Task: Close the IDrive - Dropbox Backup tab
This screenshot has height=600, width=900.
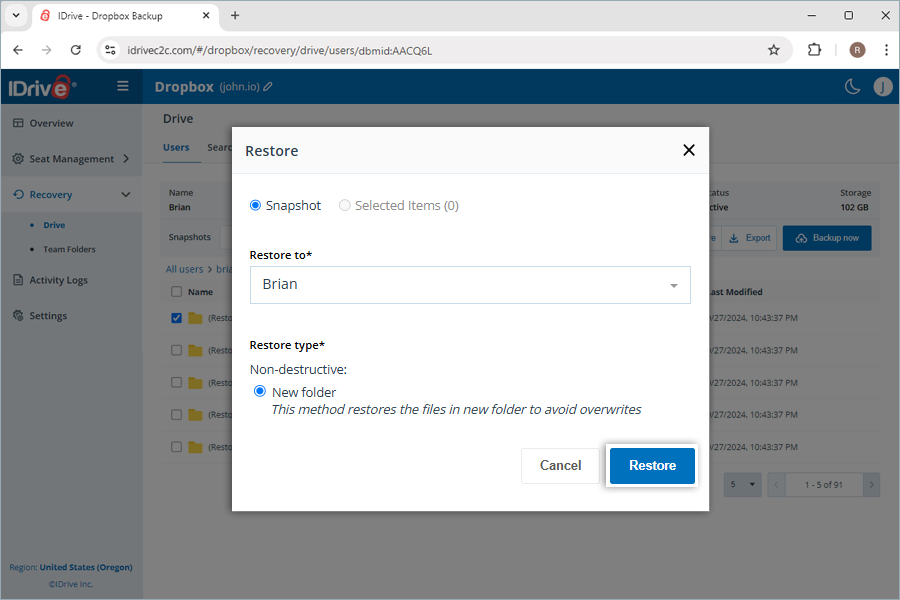Action: [206, 16]
